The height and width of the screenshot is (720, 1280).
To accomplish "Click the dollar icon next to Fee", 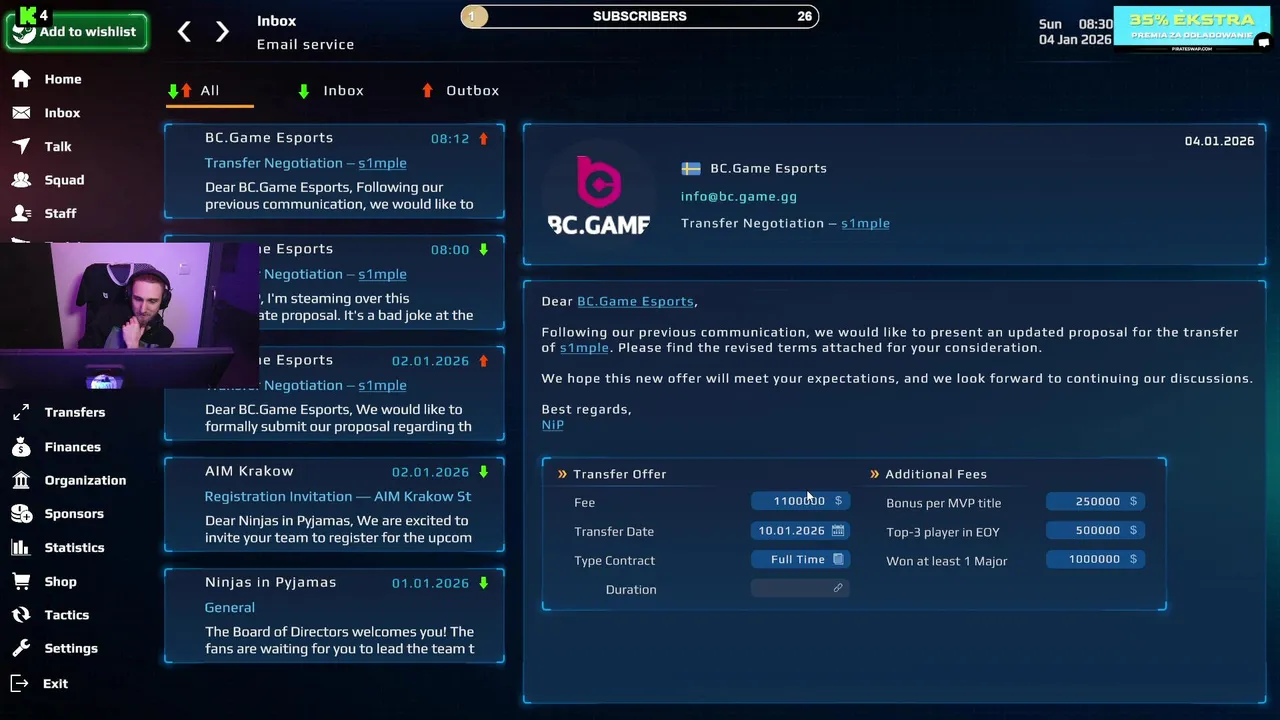I will click(838, 501).
